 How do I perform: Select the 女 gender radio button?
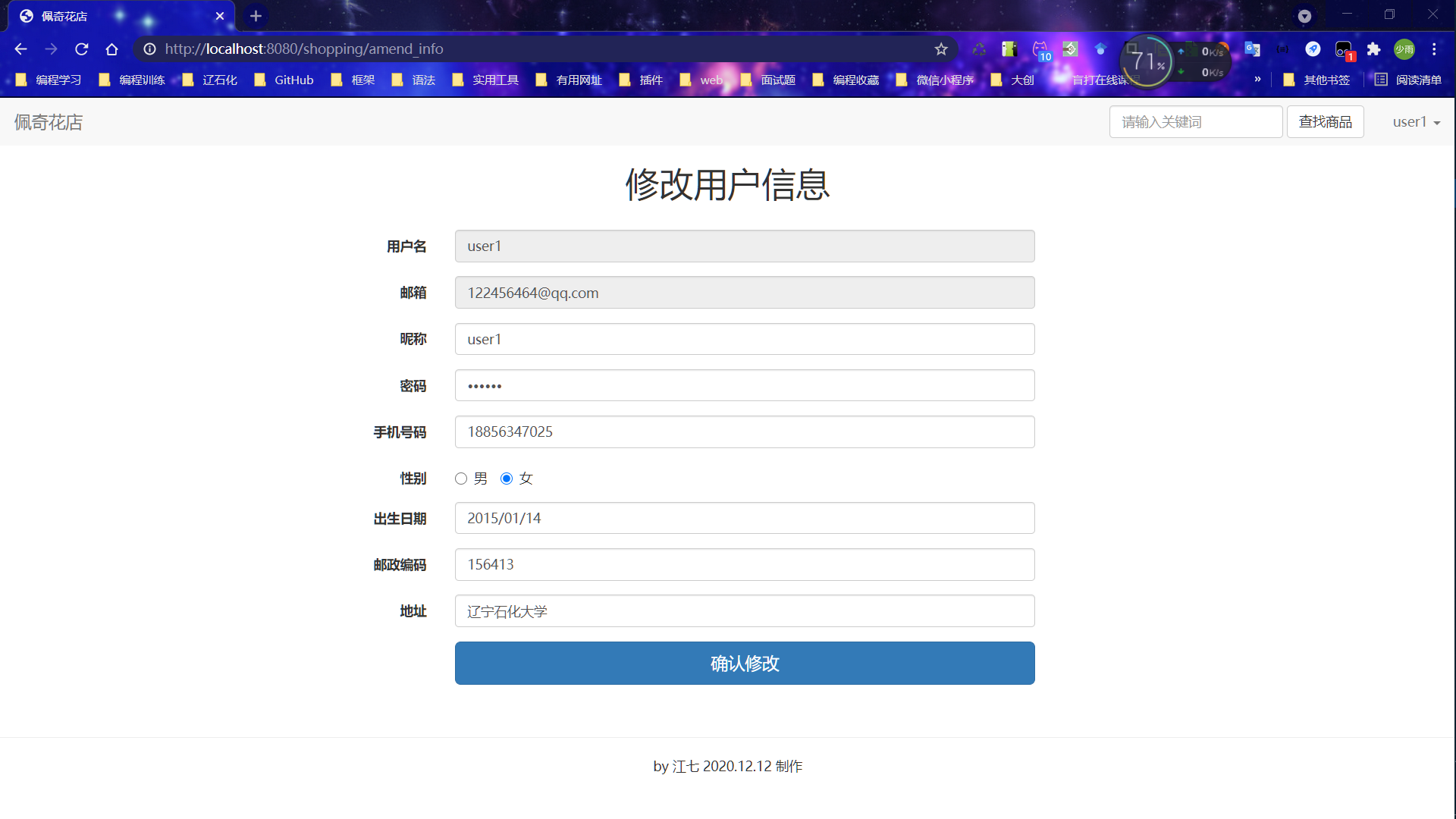[507, 479]
